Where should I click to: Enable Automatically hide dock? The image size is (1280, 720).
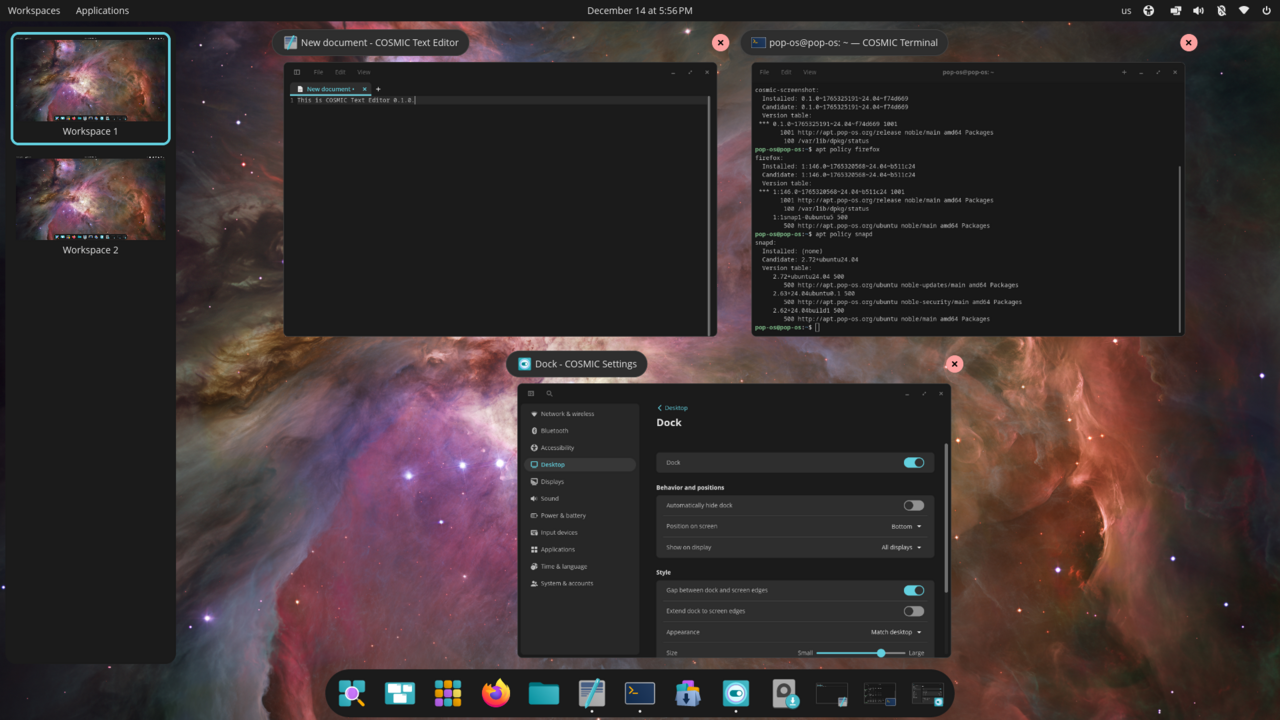tap(913, 505)
